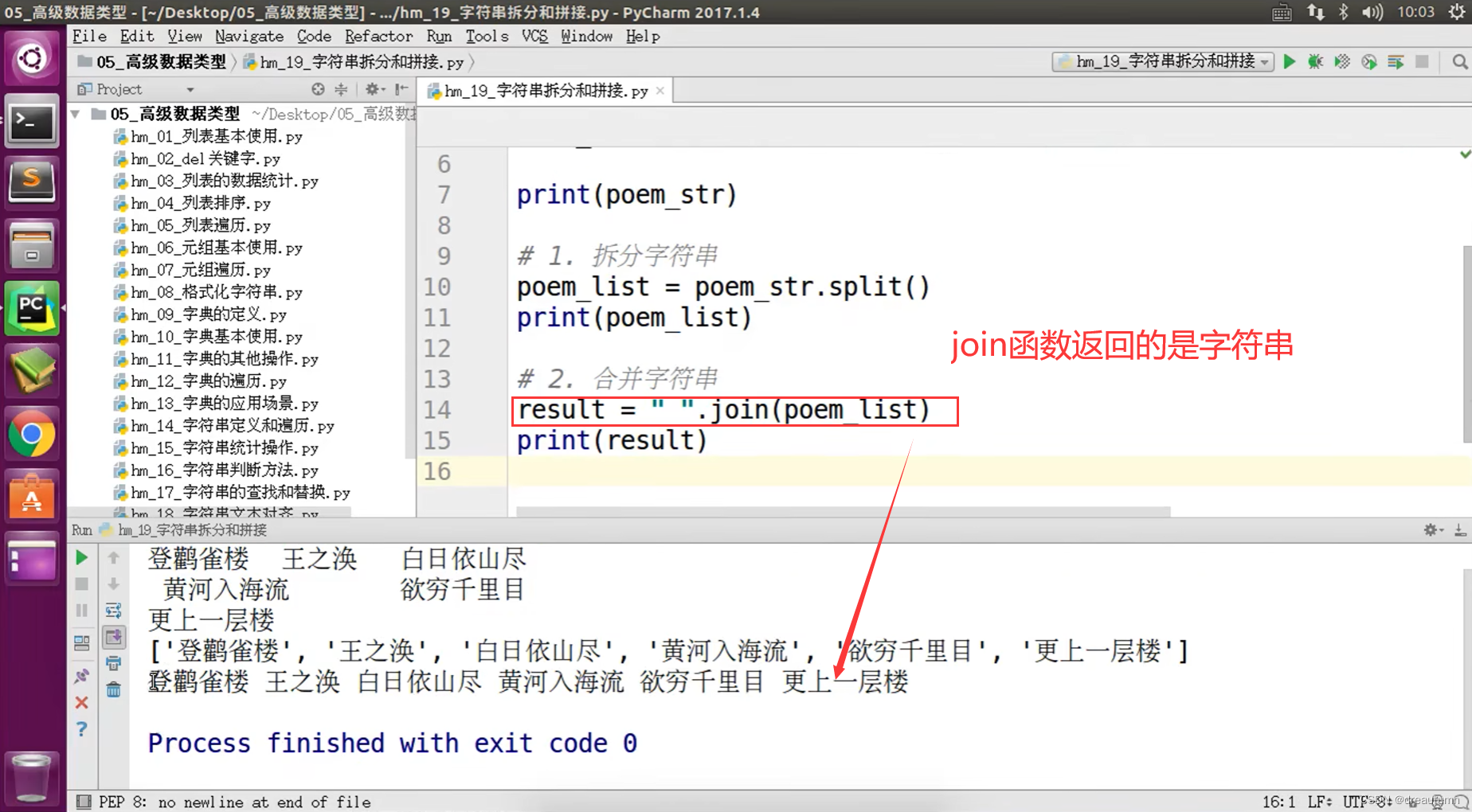Click the stop square in Run panel
Image resolution: width=1472 pixels, height=812 pixels.
[x=81, y=584]
